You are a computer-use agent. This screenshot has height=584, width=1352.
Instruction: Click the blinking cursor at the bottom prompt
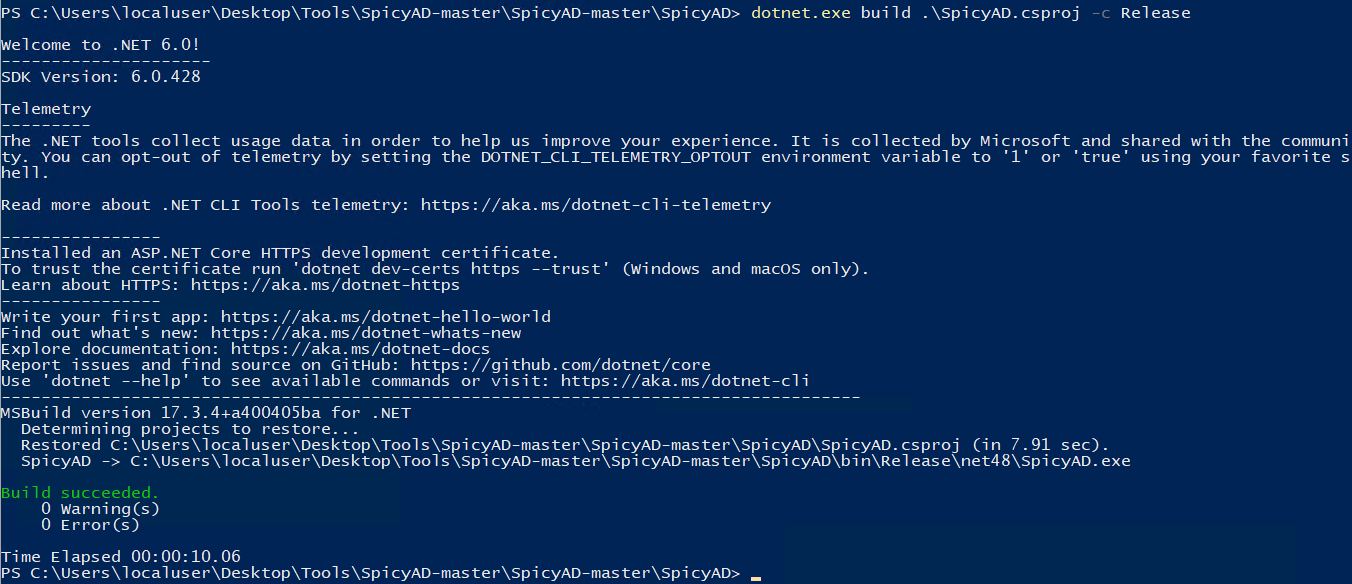(755, 575)
